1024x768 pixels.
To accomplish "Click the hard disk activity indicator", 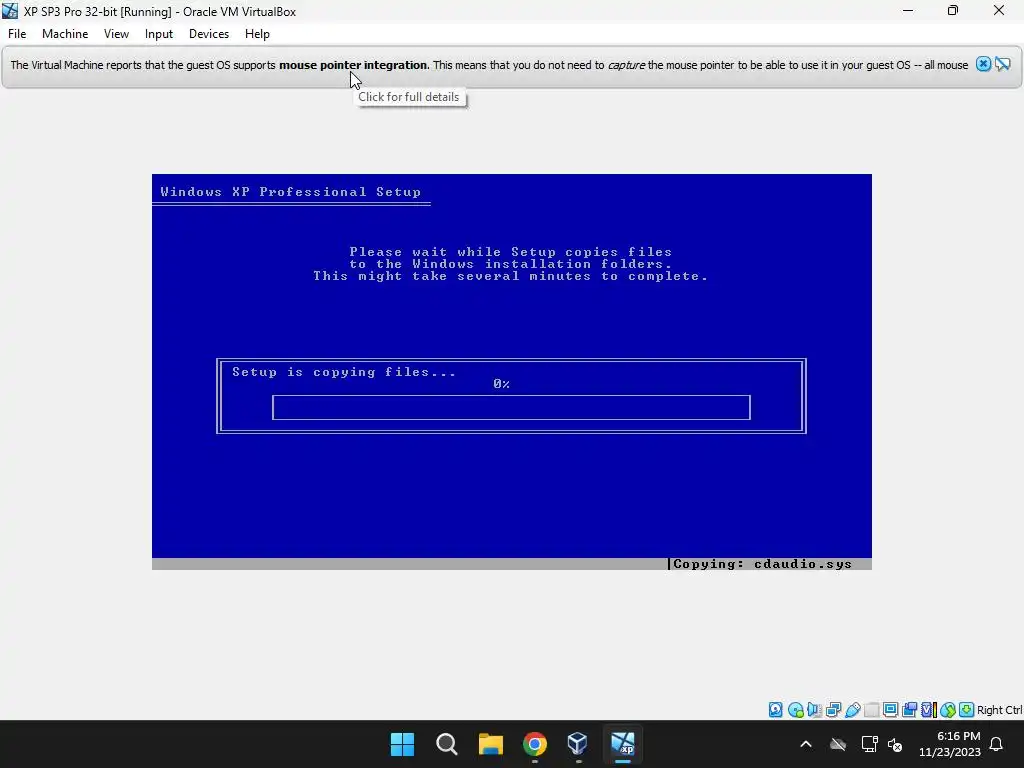I will 775,710.
